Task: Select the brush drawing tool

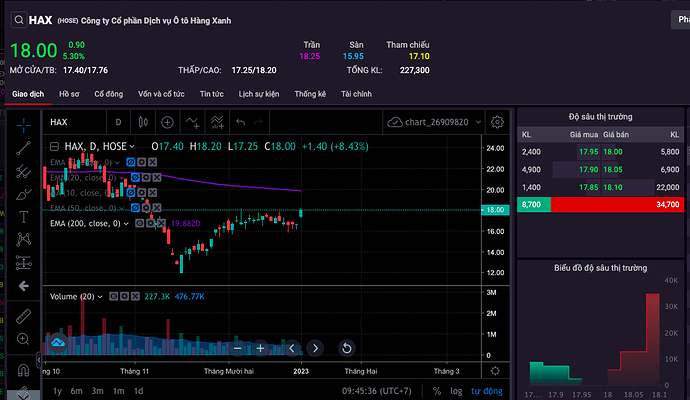Action: tap(23, 194)
